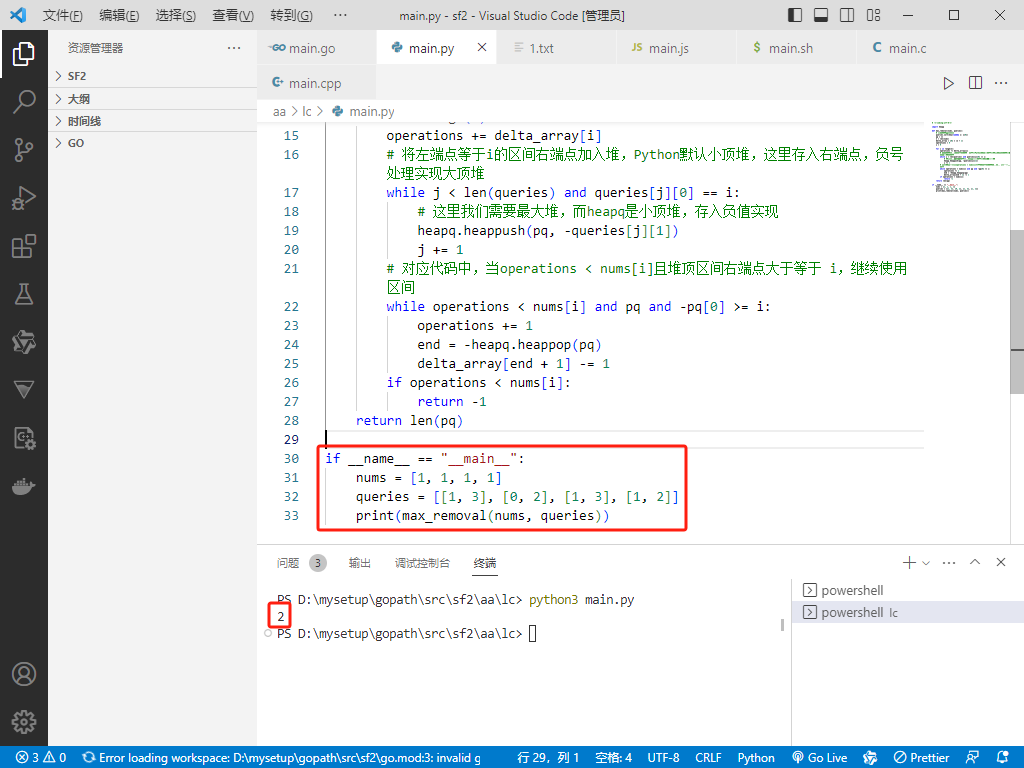Click Error loading workspace status message

coord(281,758)
